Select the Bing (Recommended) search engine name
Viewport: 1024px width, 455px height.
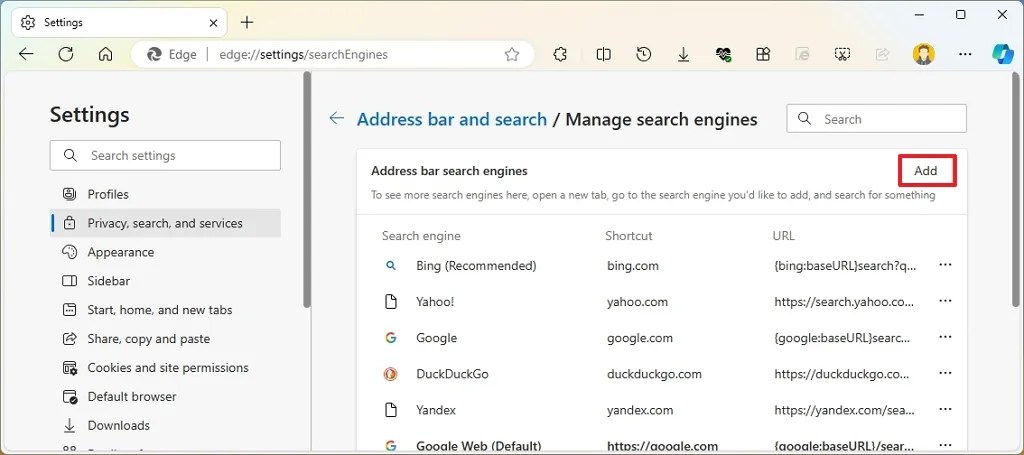476,266
